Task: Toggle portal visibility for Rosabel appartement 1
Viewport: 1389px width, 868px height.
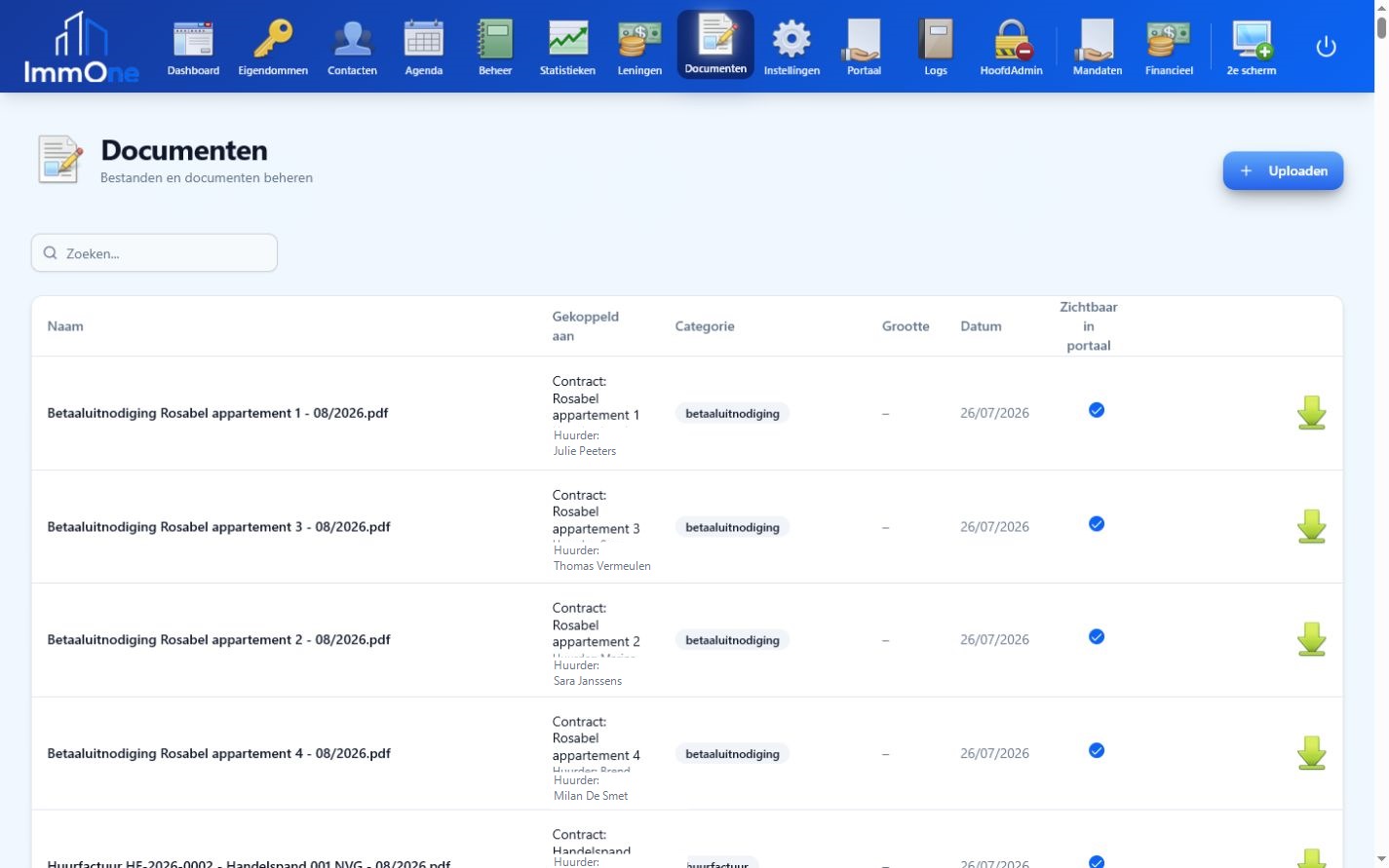Action: tap(1097, 410)
